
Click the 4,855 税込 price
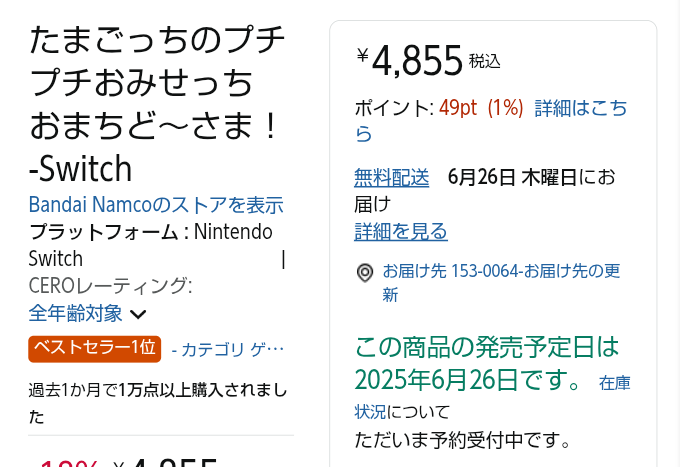[418, 60]
